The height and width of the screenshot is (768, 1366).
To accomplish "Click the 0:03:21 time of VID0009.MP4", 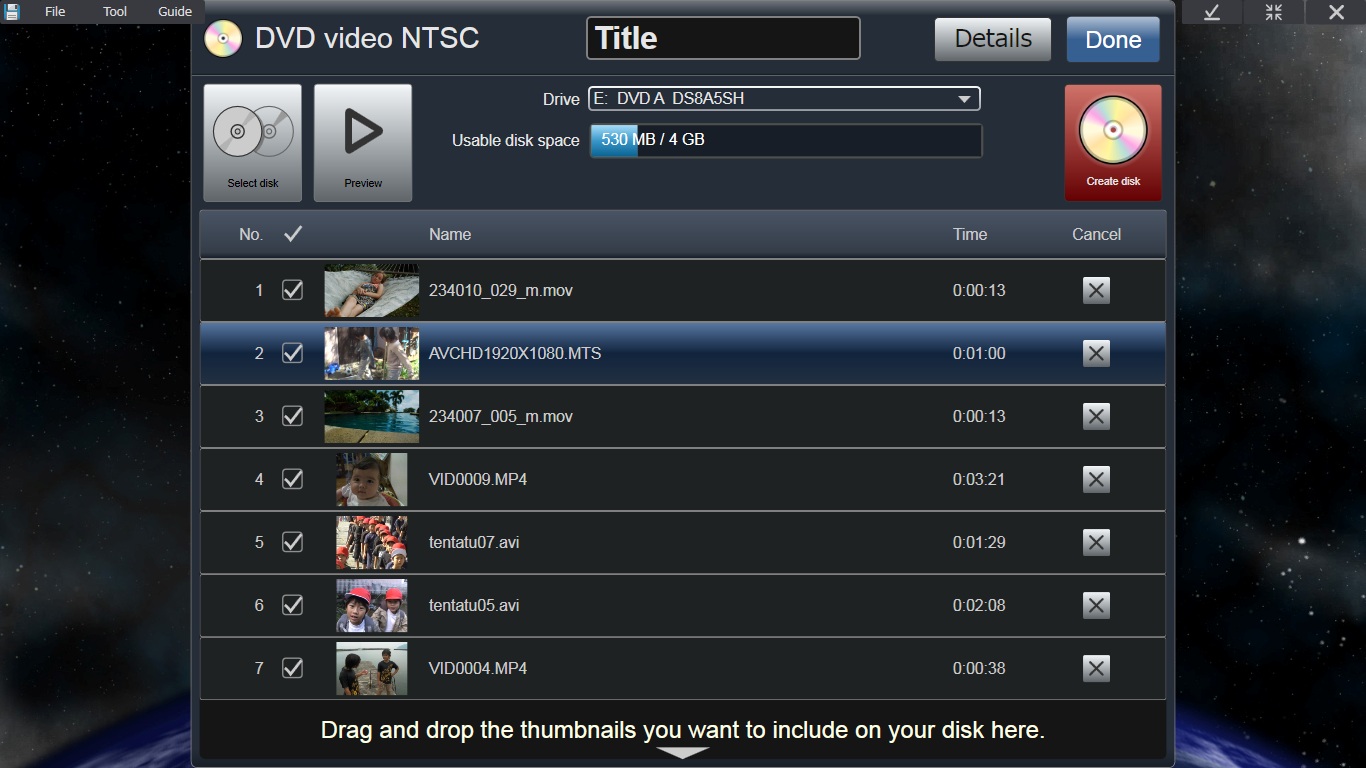I will pyautogui.click(x=979, y=479).
